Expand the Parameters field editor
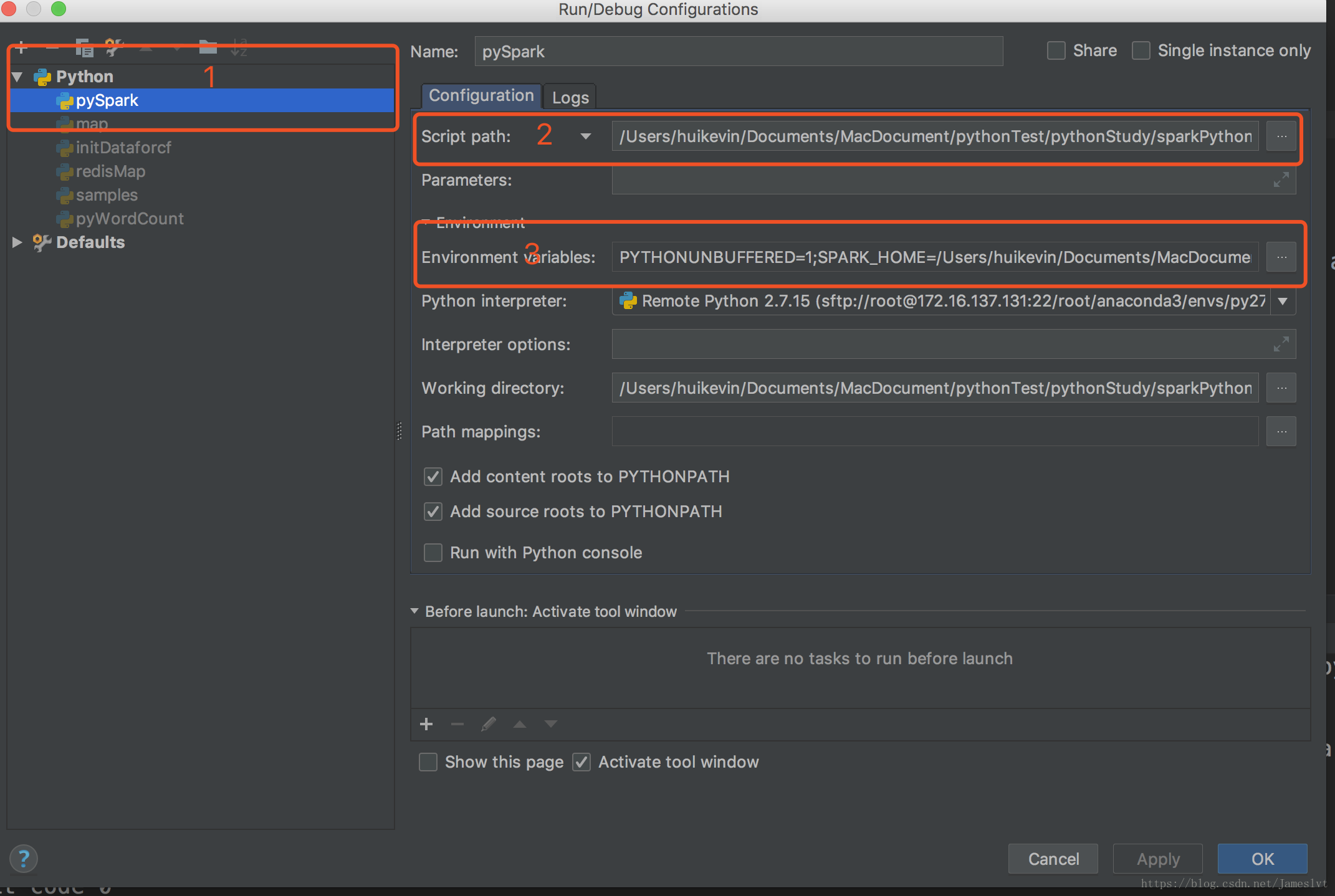1335x896 pixels. coord(1281,180)
